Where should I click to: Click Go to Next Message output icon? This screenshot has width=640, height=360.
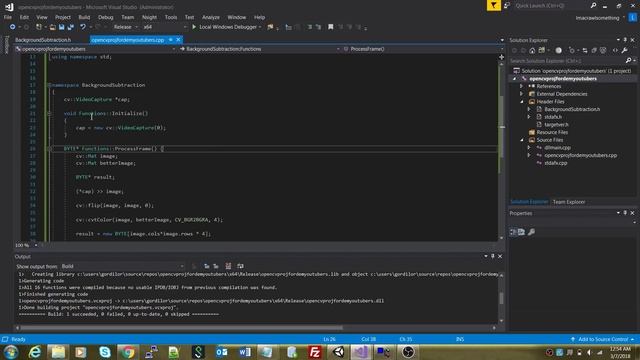click(x=216, y=266)
